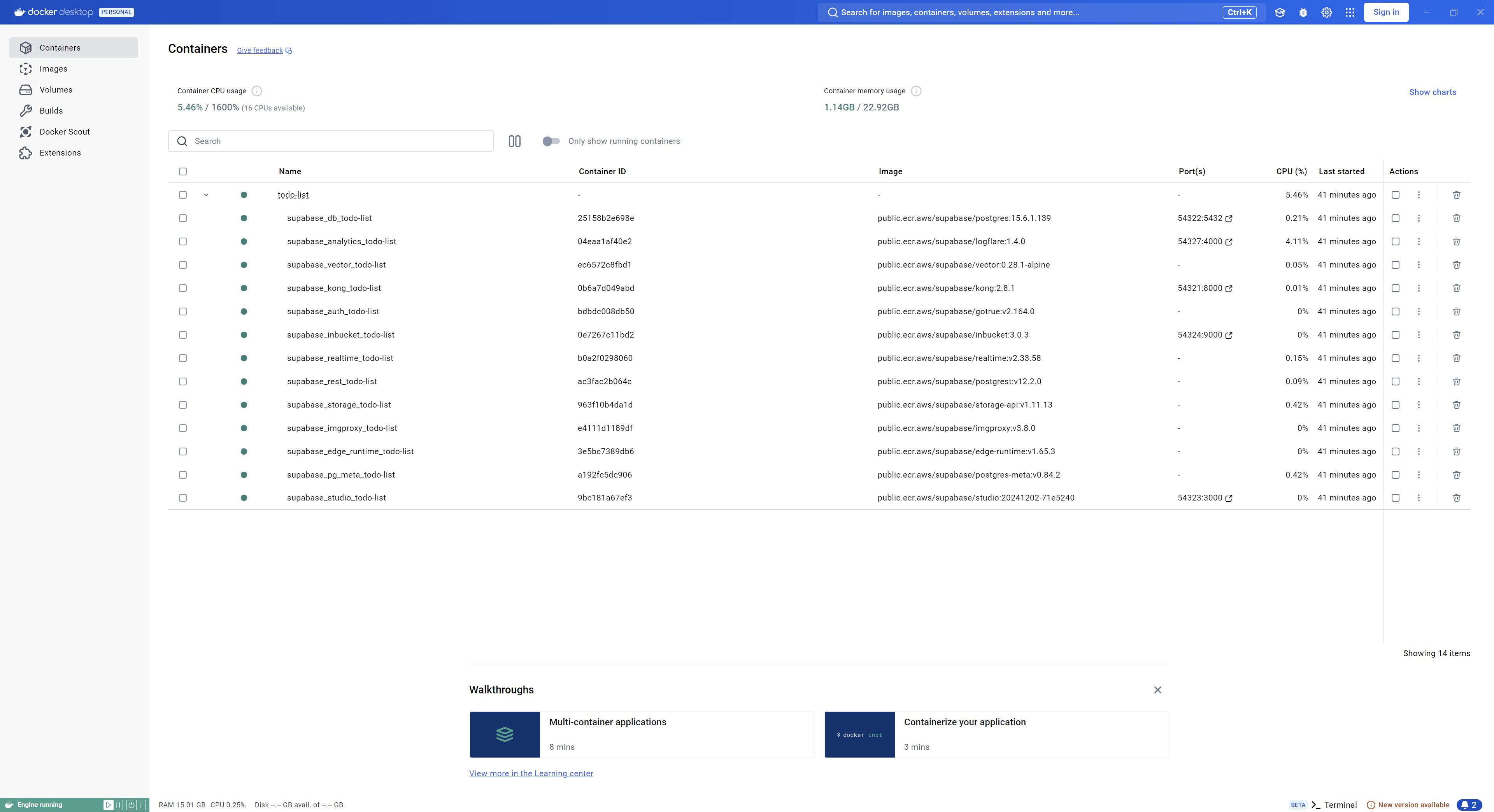Open Volumes in the sidebar
The image size is (1494, 812).
[x=56, y=90]
